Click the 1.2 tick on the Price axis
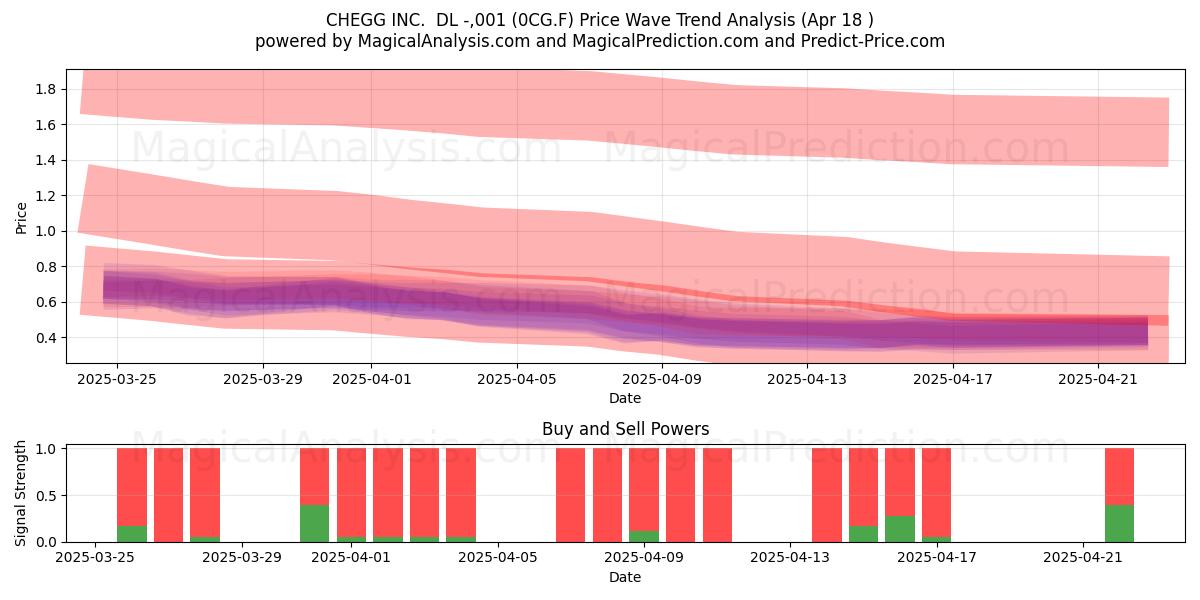1200x600 pixels. [46, 196]
